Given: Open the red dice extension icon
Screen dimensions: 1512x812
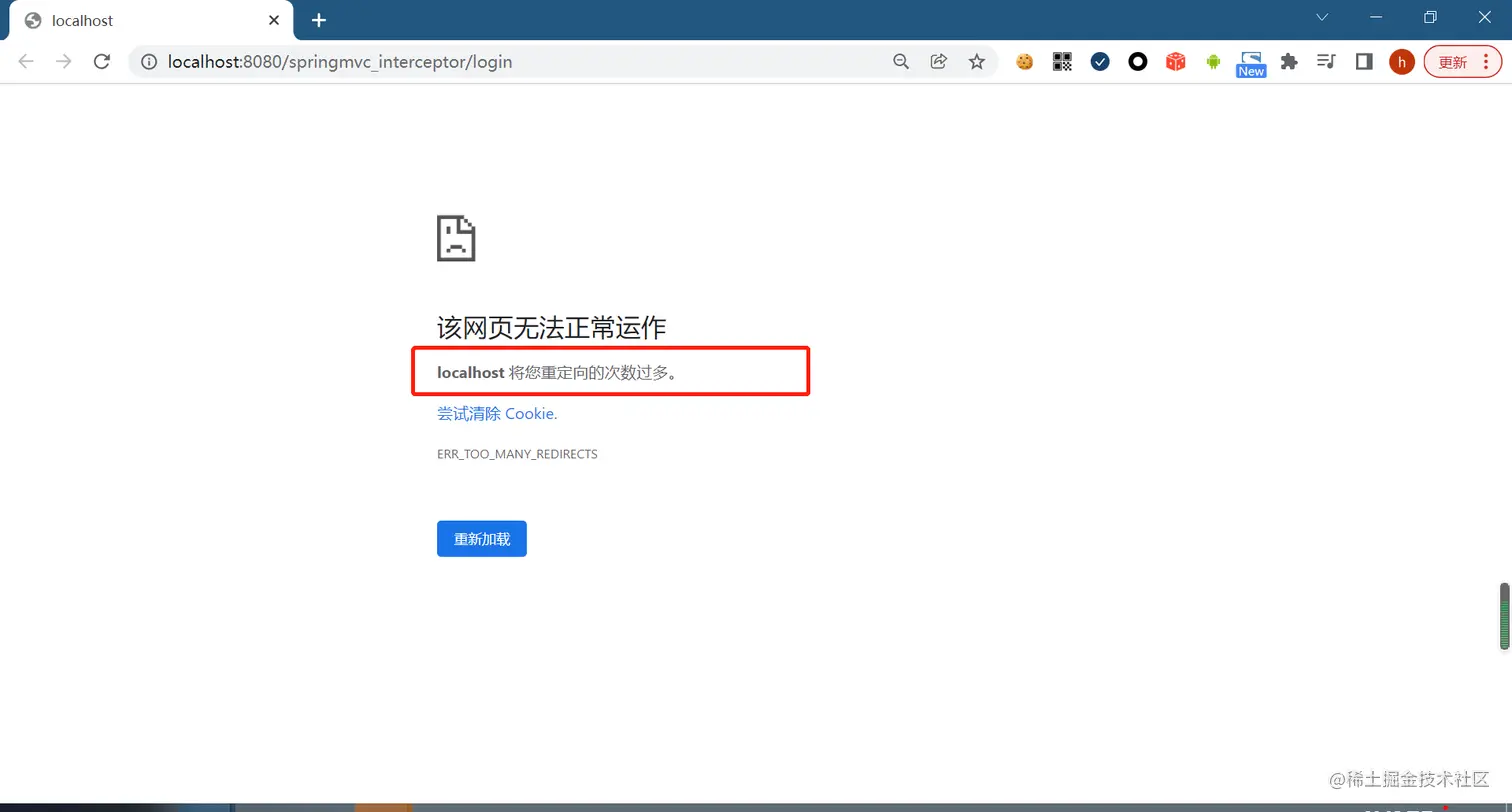Looking at the screenshot, I should pyautogui.click(x=1176, y=62).
